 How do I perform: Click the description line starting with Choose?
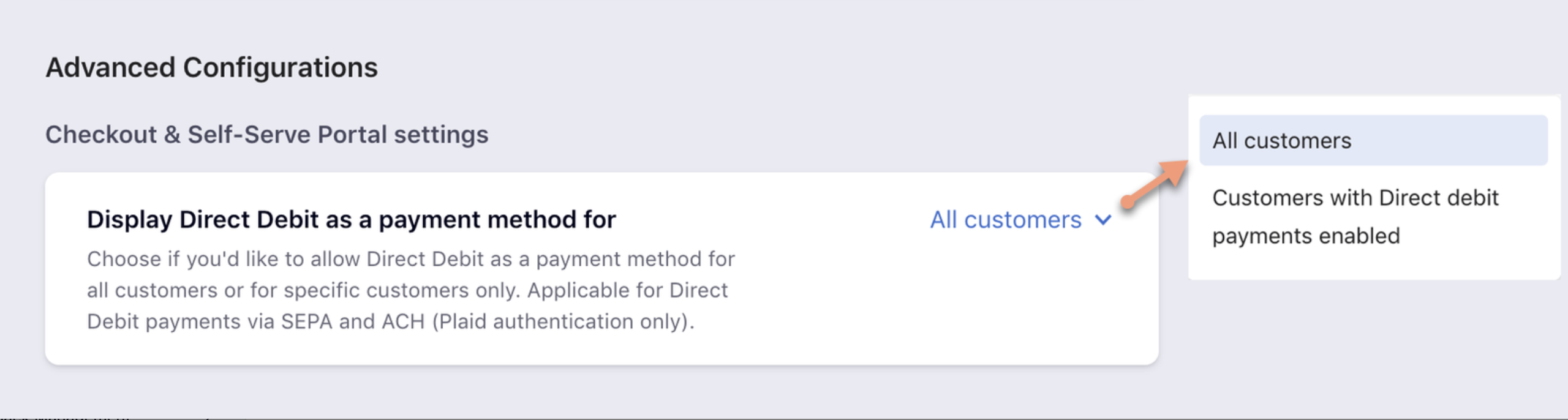point(410,259)
